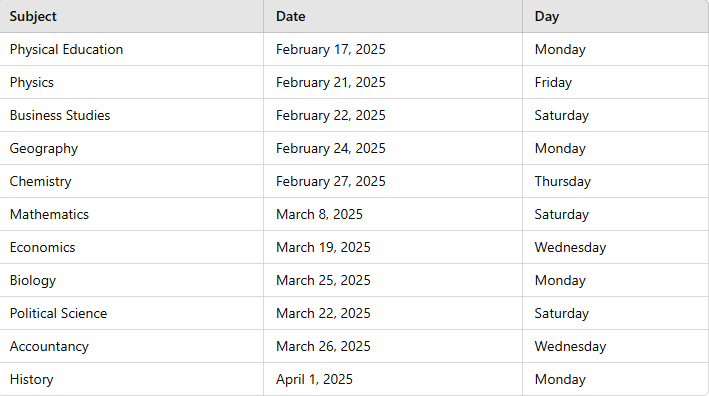709x396 pixels.
Task: Select the Geography subject cell
Action: [132, 148]
